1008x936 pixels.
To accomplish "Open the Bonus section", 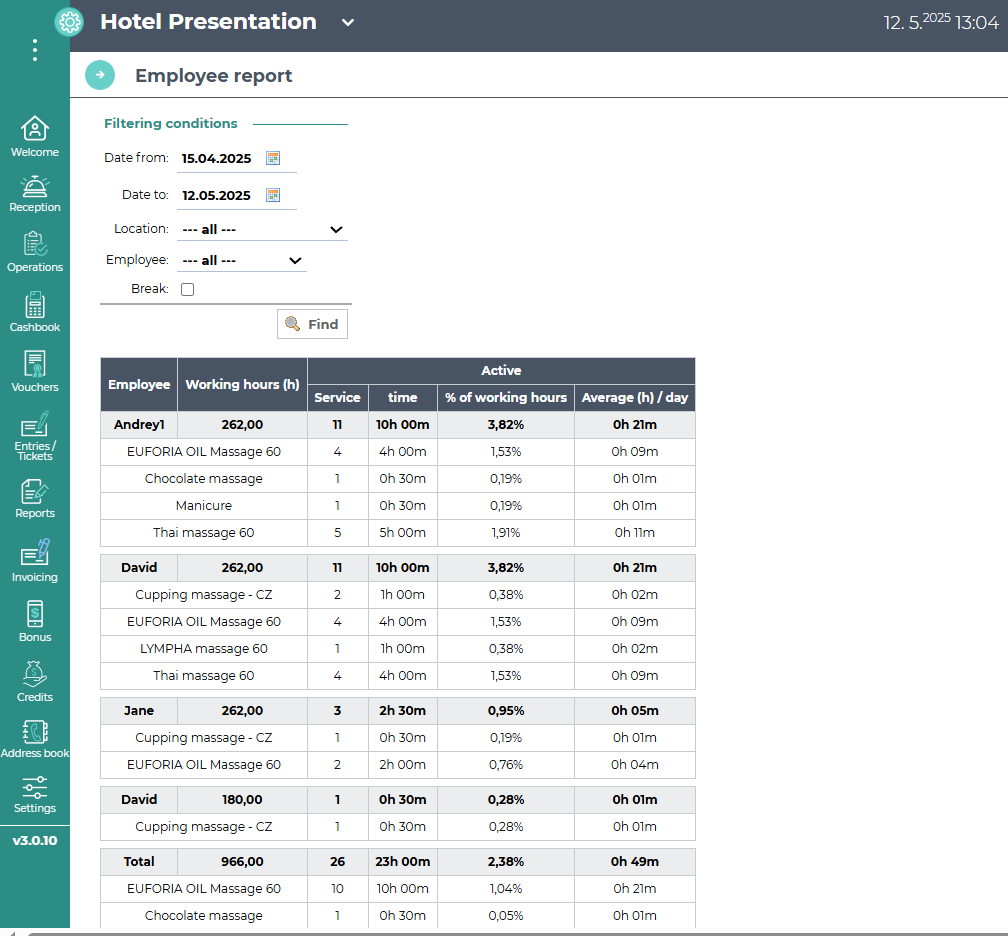I will click(x=35, y=621).
